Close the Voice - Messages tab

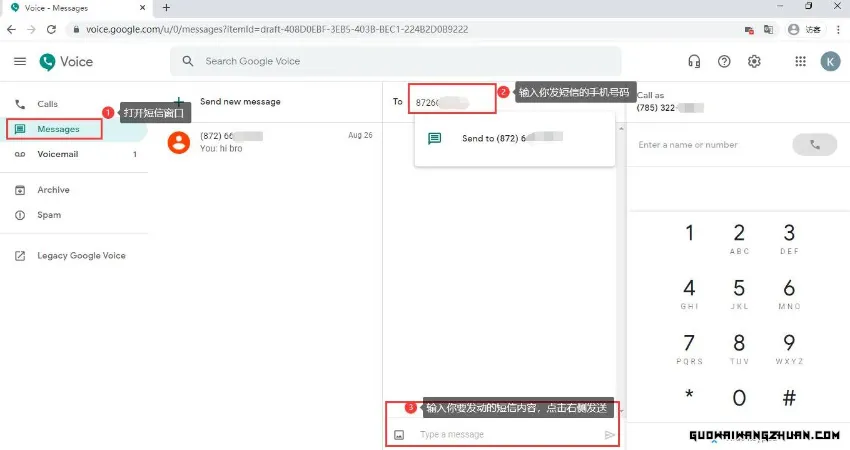(x=143, y=8)
